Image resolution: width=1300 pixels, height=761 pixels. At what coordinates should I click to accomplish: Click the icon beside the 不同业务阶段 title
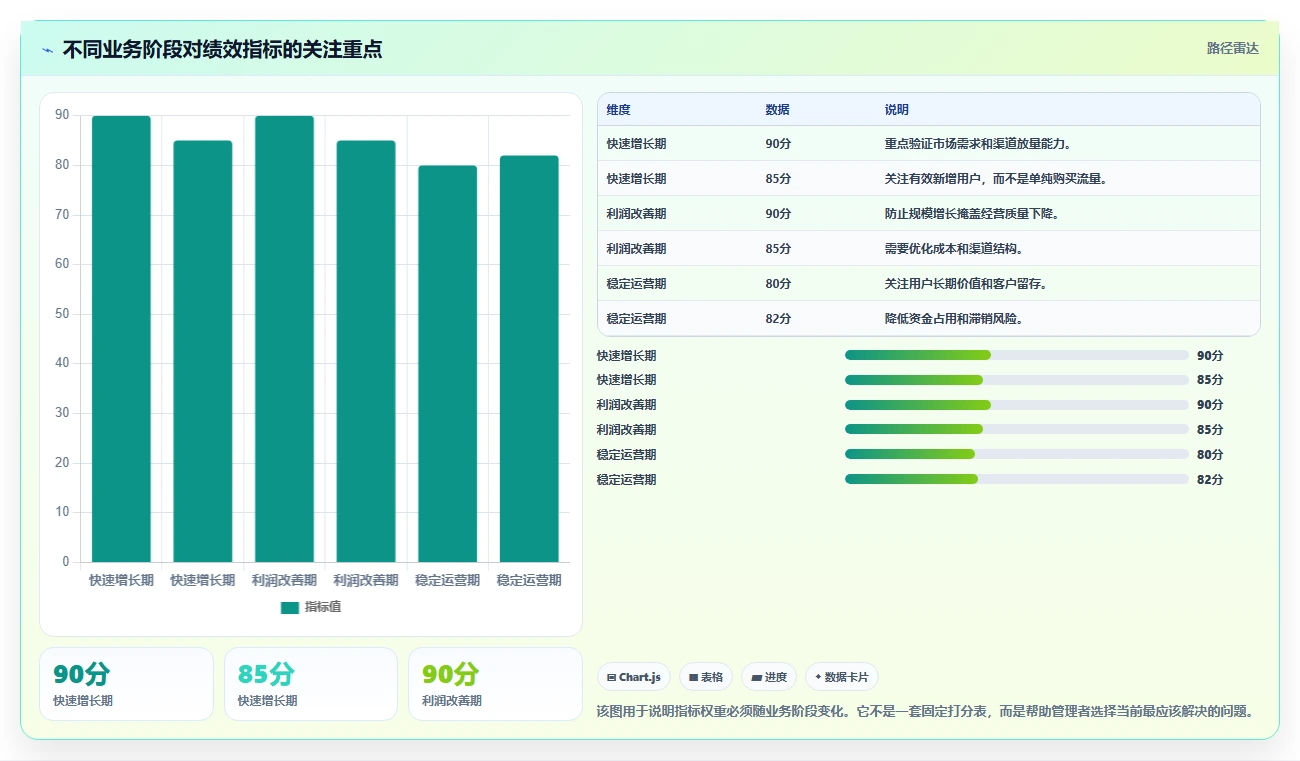coord(48,50)
